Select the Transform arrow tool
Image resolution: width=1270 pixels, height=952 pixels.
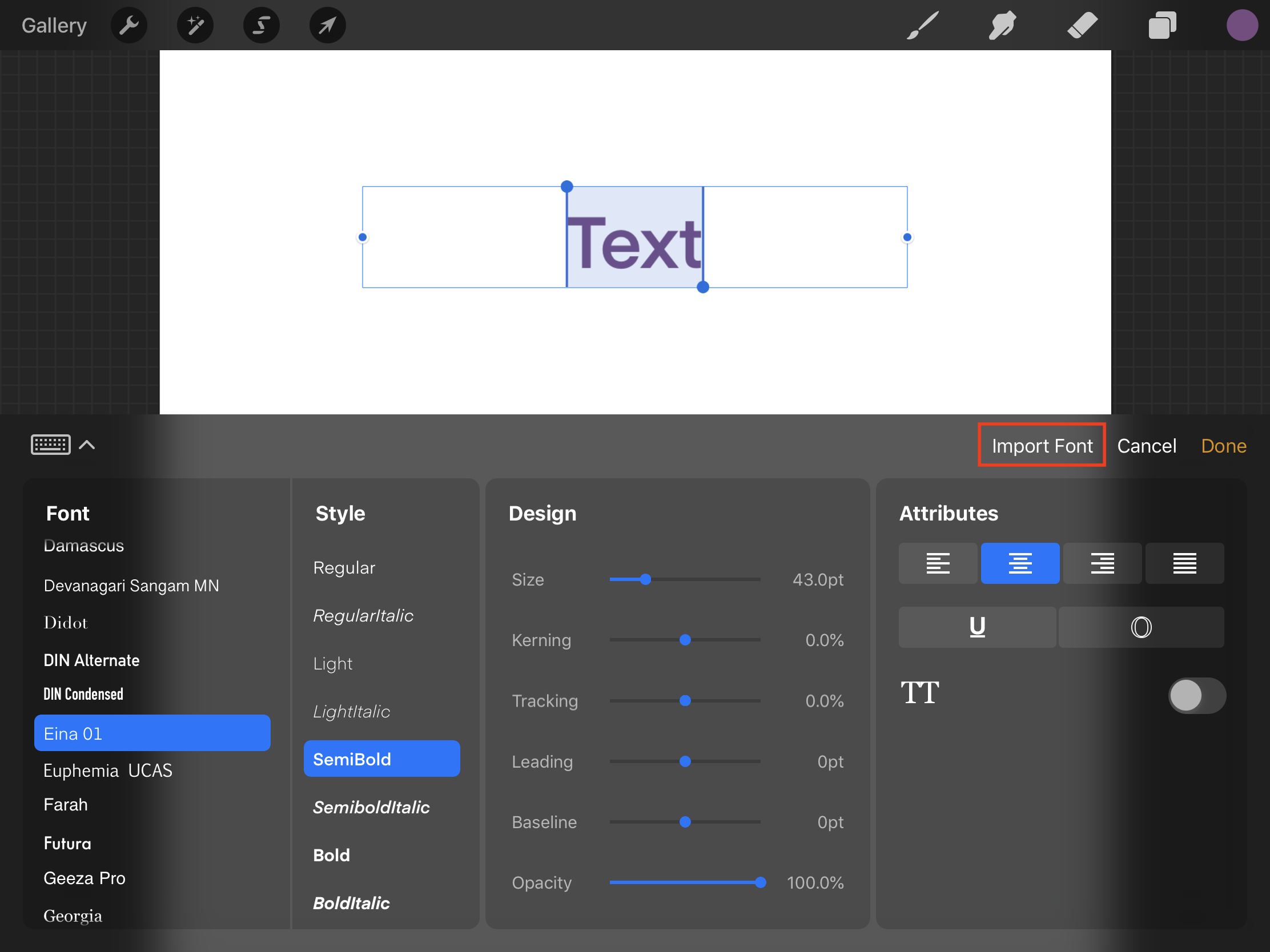(x=327, y=25)
